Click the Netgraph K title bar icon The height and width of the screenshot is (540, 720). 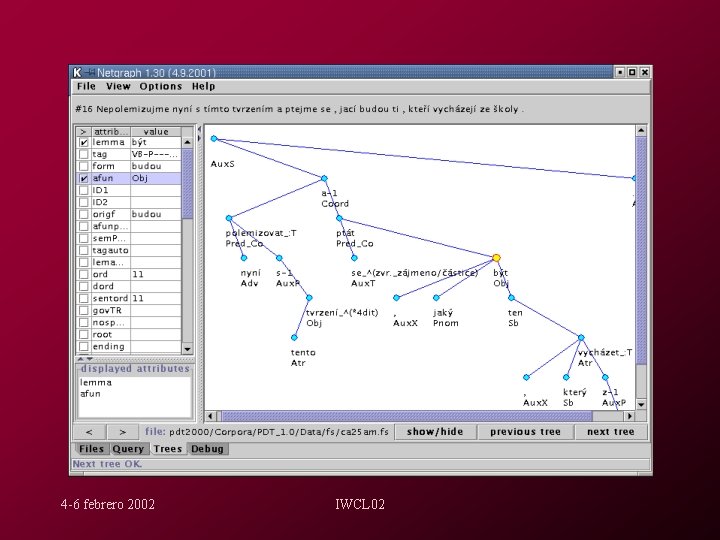pos(78,73)
